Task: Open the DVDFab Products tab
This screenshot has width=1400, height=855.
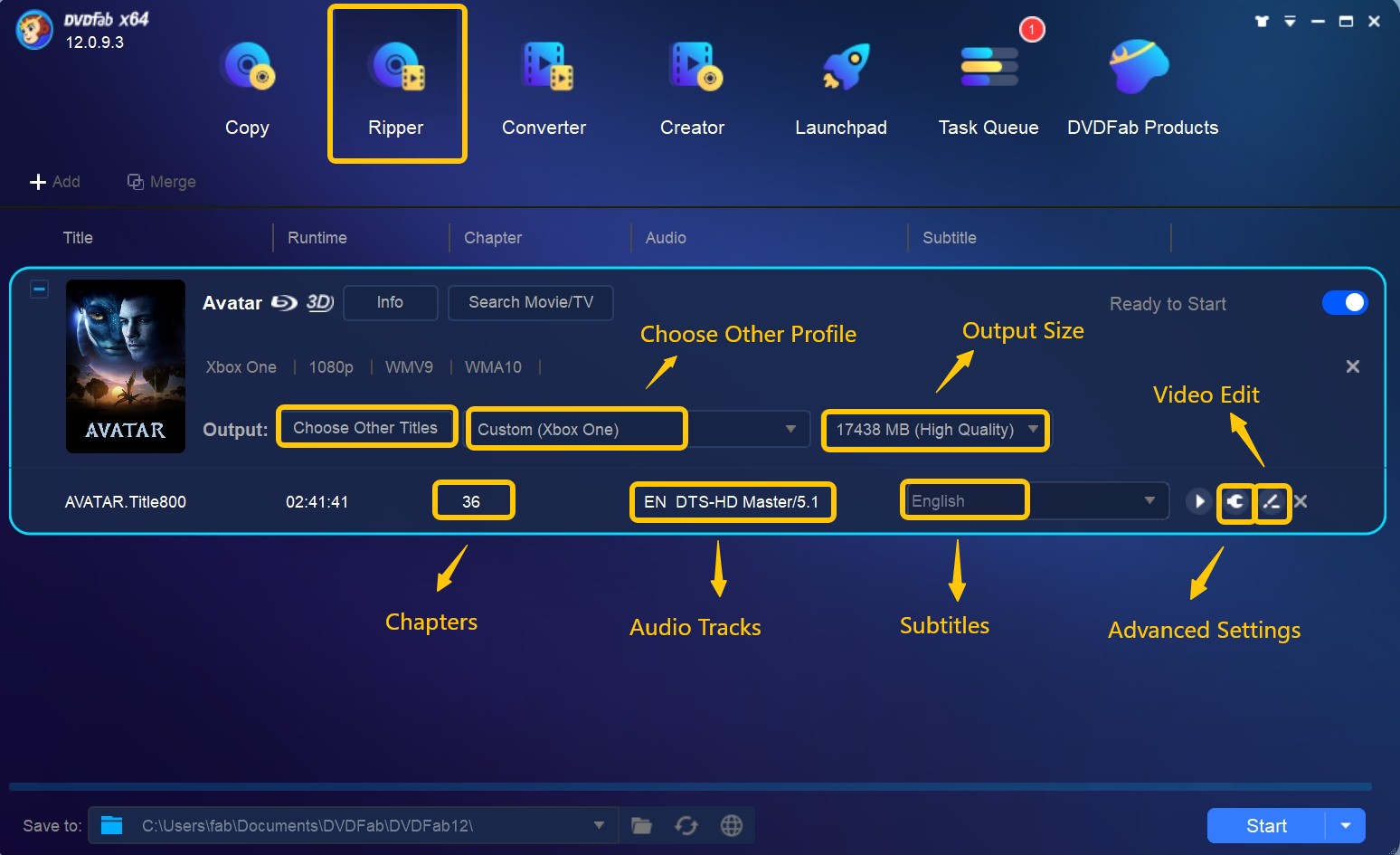Action: pyautogui.click(x=1141, y=87)
